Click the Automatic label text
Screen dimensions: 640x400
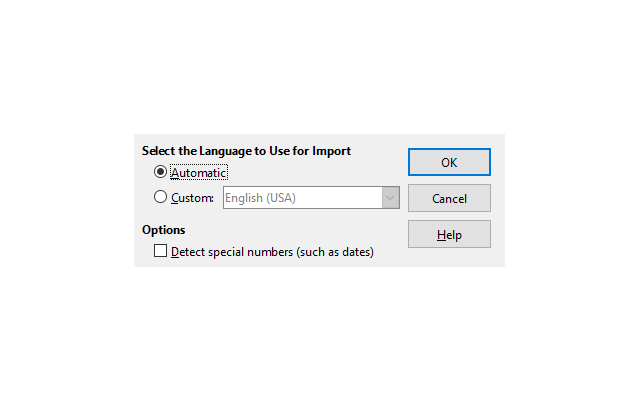(198, 173)
